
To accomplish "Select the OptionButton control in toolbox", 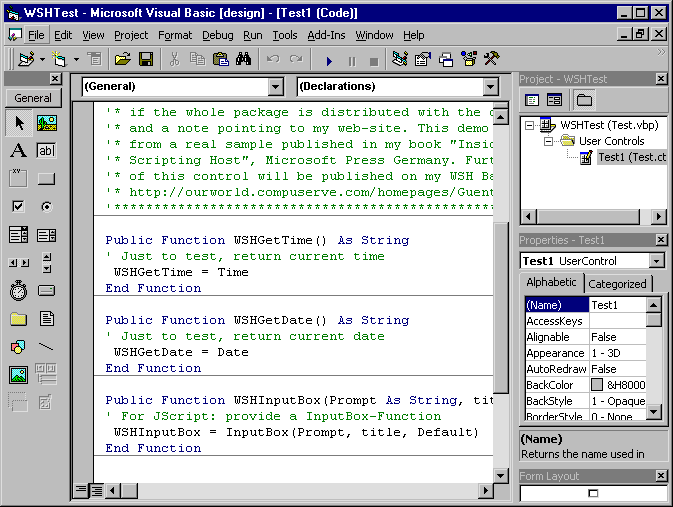I will 46,207.
